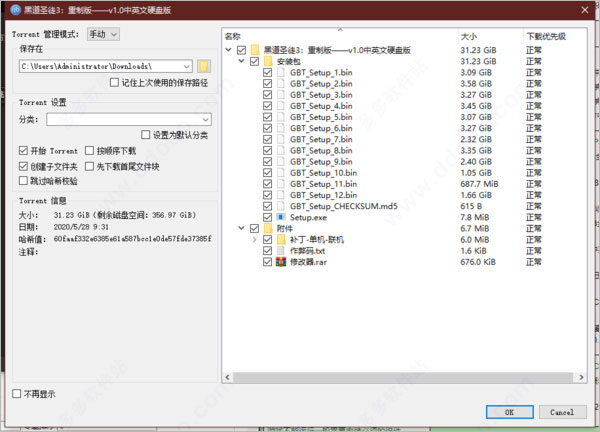
Task: Click the 修改器.rar archive icon
Action: [x=281, y=262]
